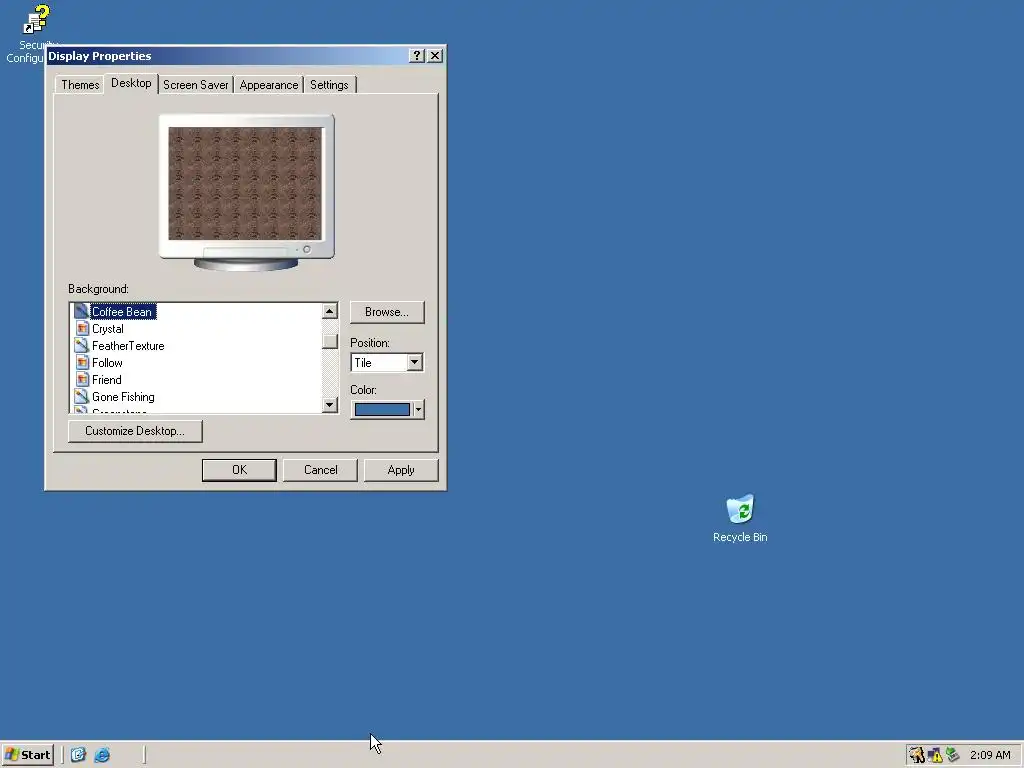Click Cancel in Display Properties

pos(321,470)
